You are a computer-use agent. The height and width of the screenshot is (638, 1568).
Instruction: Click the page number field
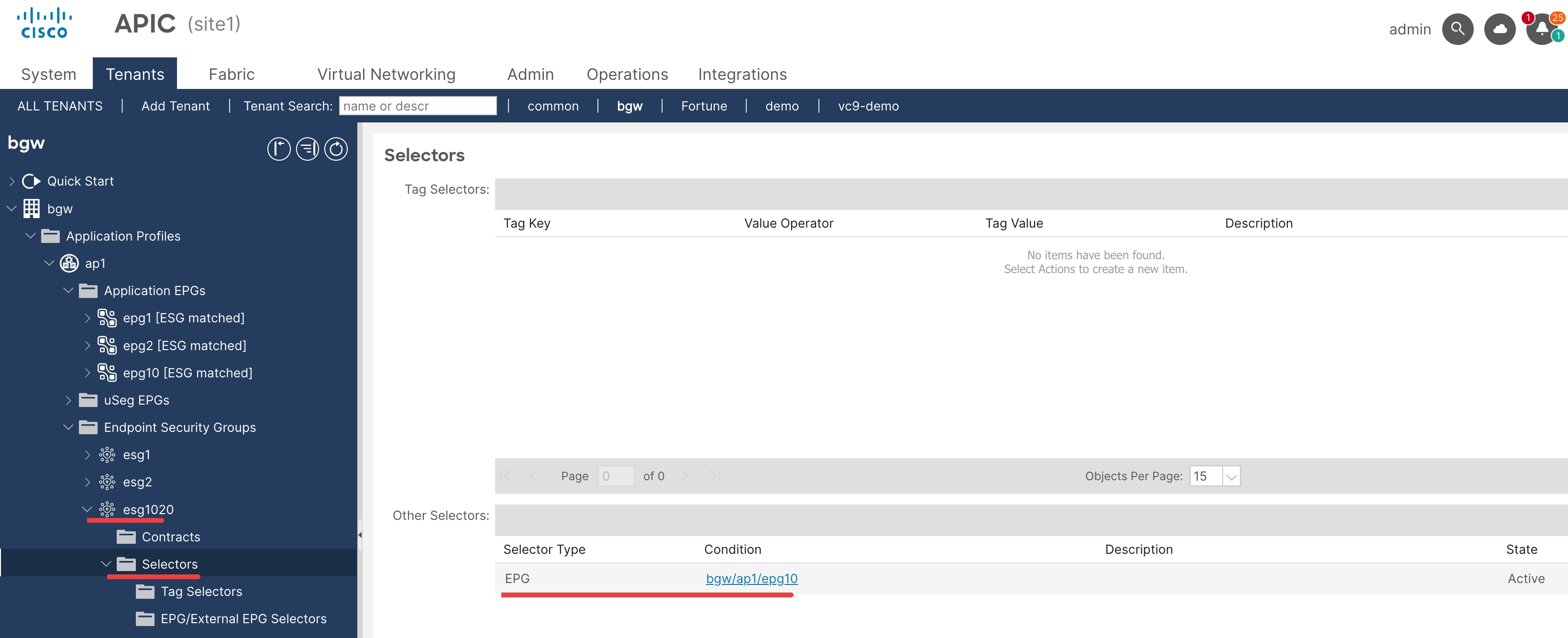point(616,476)
